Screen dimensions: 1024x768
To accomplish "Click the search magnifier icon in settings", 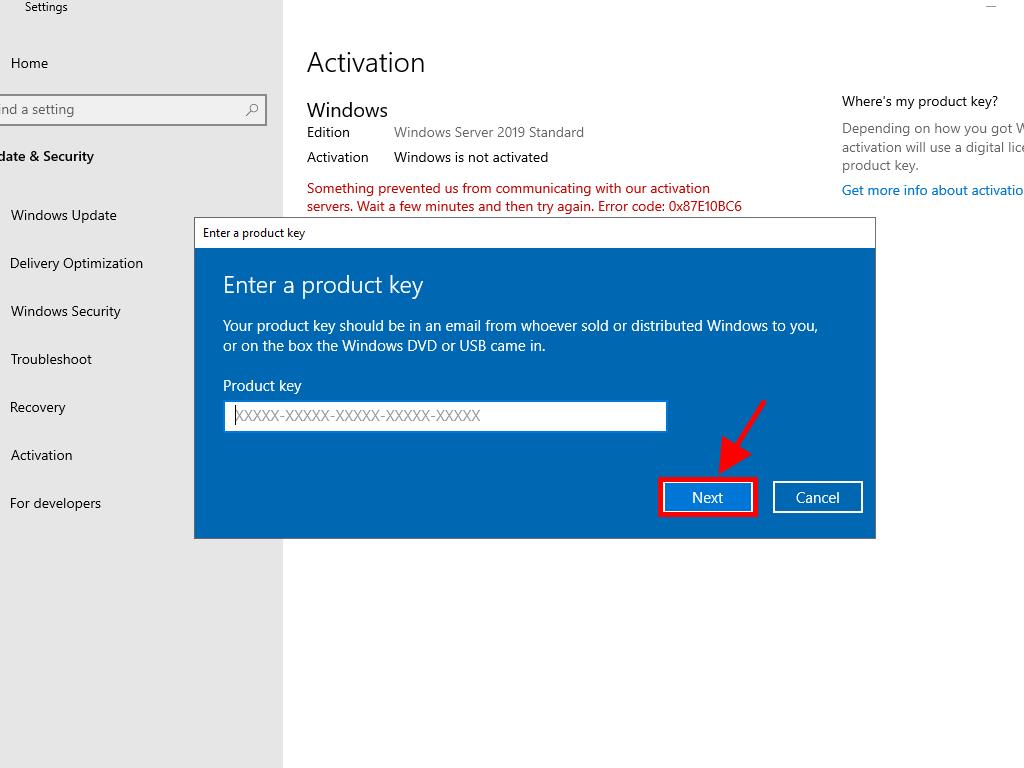I will [x=252, y=110].
